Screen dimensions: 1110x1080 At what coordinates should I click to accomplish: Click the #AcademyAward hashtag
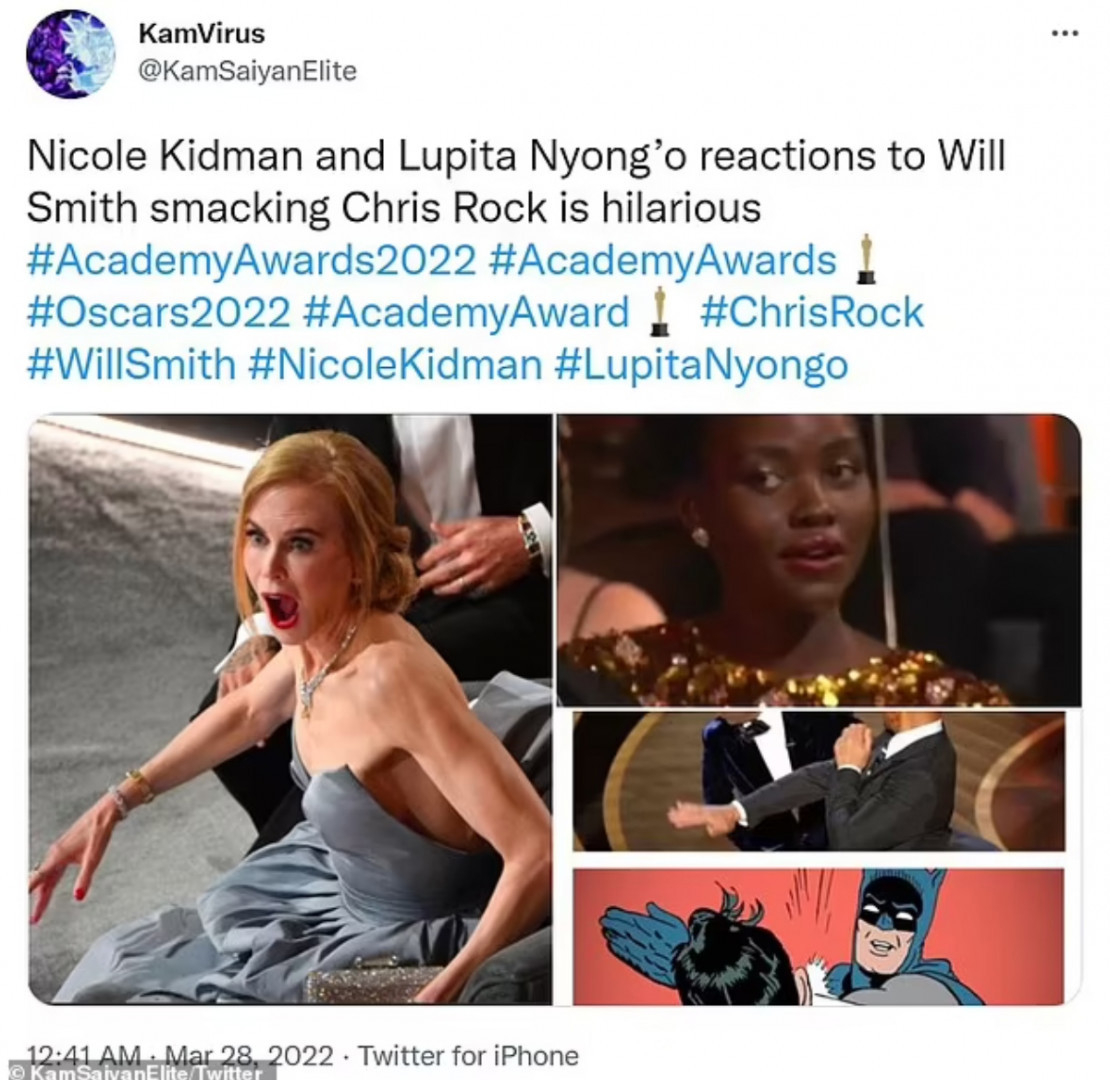[466, 312]
